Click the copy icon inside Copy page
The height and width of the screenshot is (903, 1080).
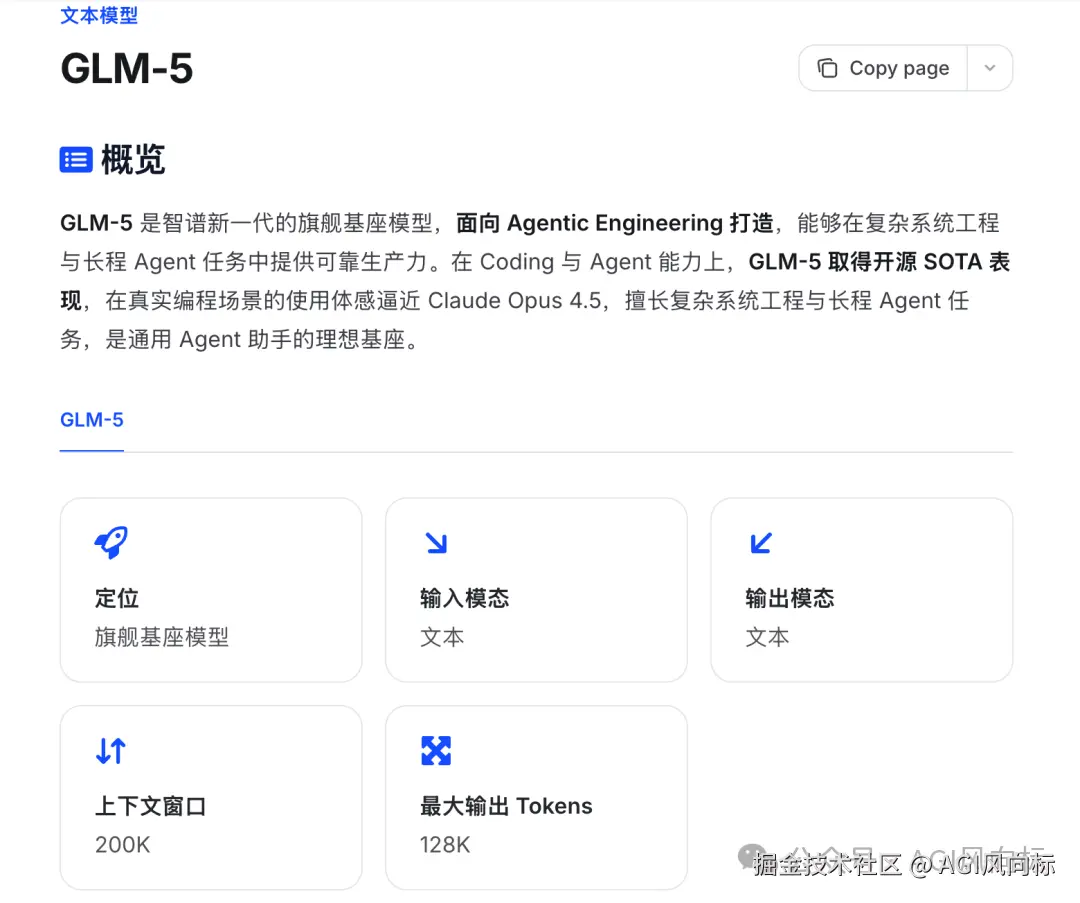coord(827,68)
